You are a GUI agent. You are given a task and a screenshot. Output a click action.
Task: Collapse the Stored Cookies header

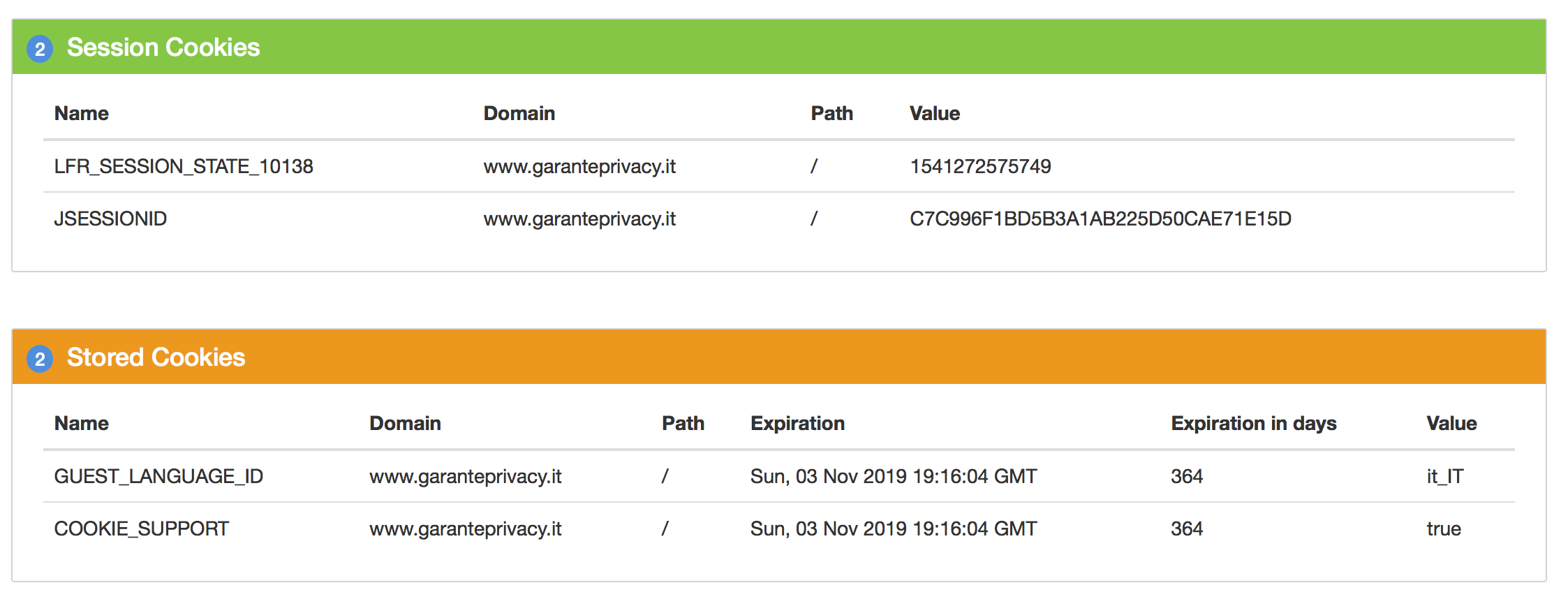[x=156, y=357]
